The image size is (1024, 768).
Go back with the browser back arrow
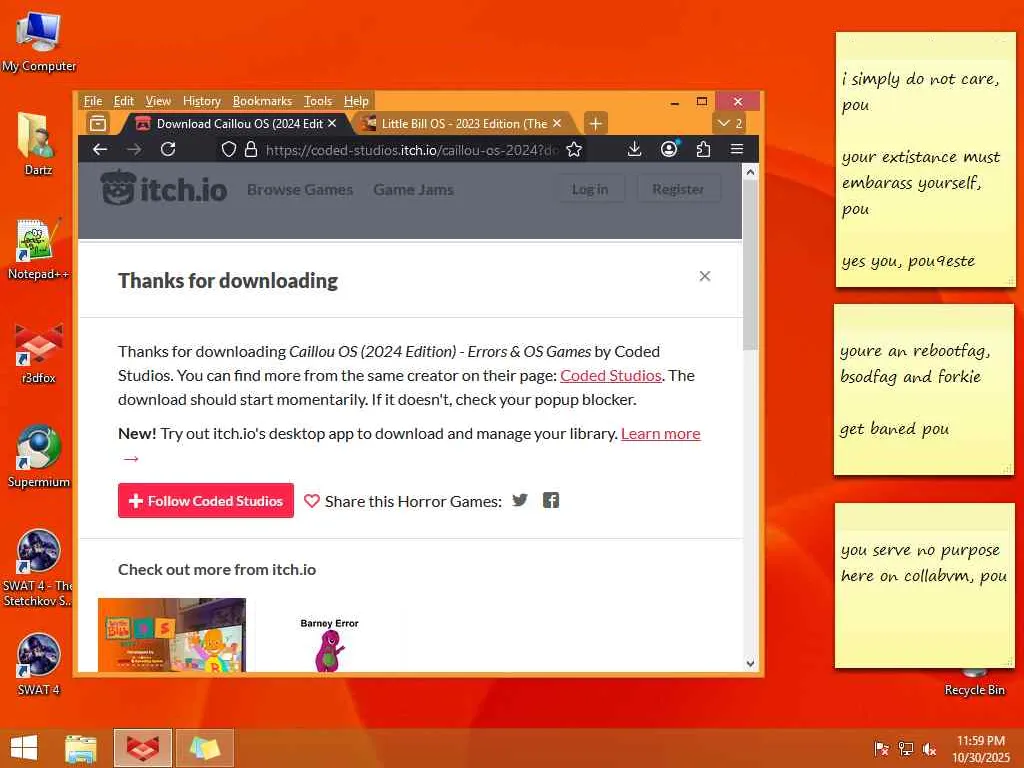point(100,150)
